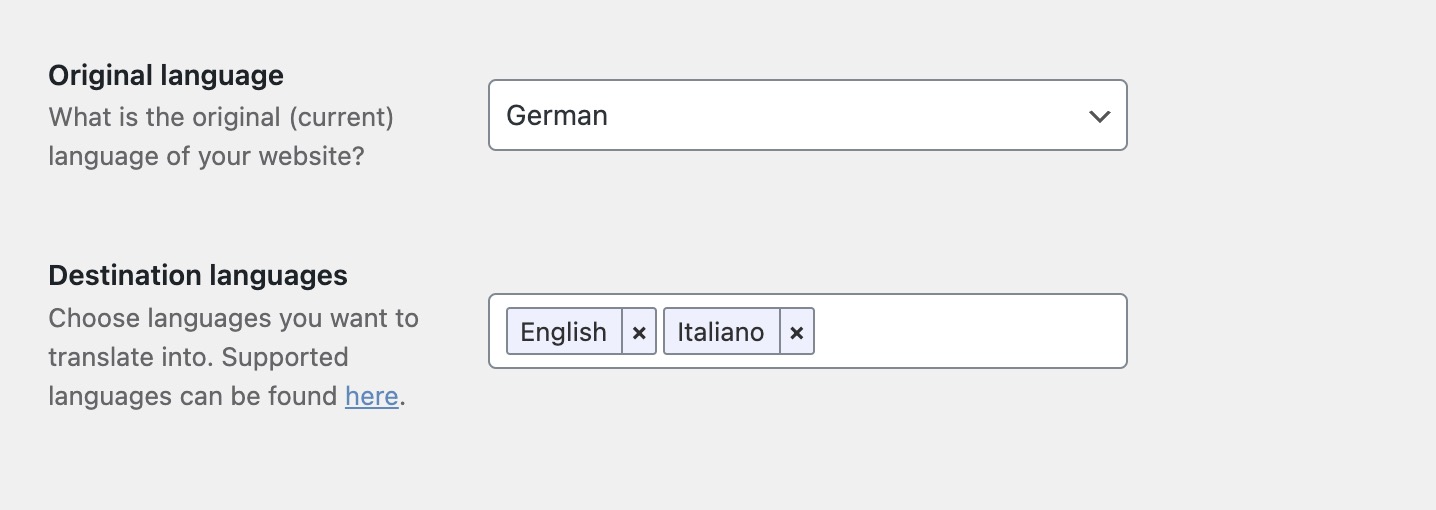Click empty space in Destination languages field
1436x510 pixels.
970,332
